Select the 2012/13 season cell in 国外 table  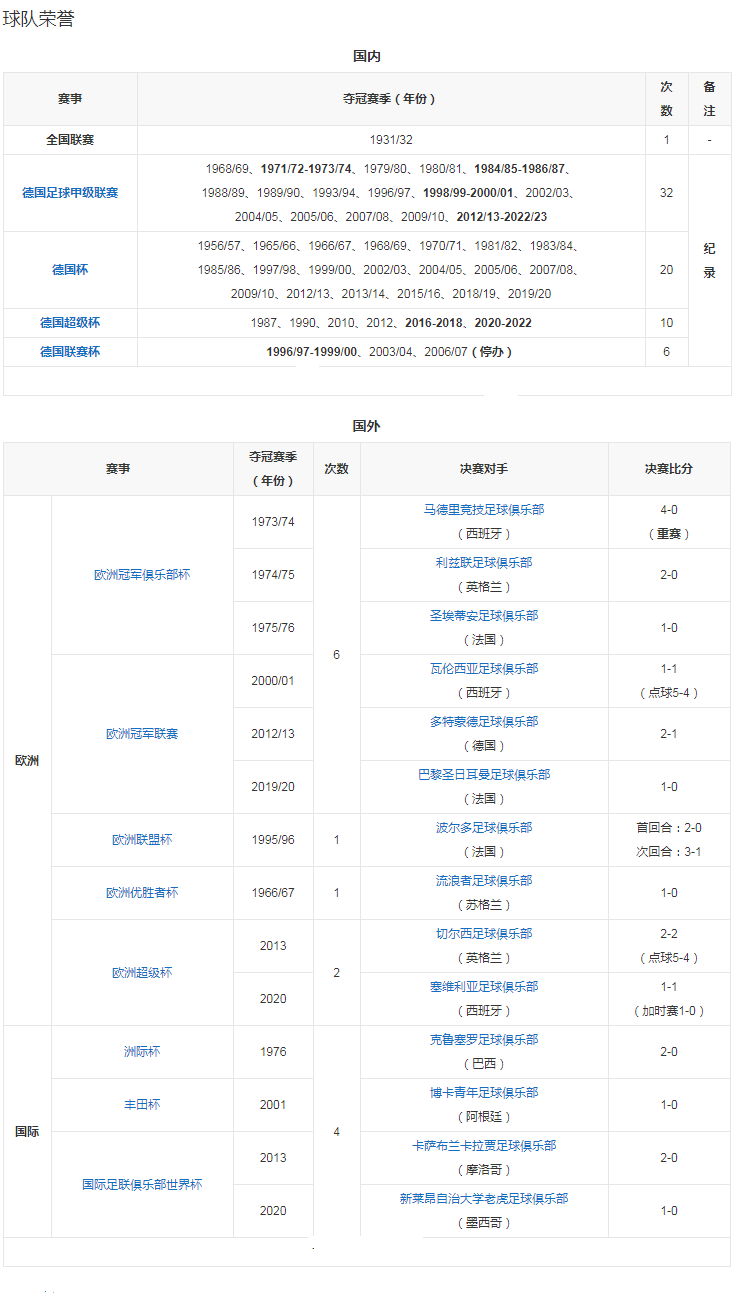(273, 734)
